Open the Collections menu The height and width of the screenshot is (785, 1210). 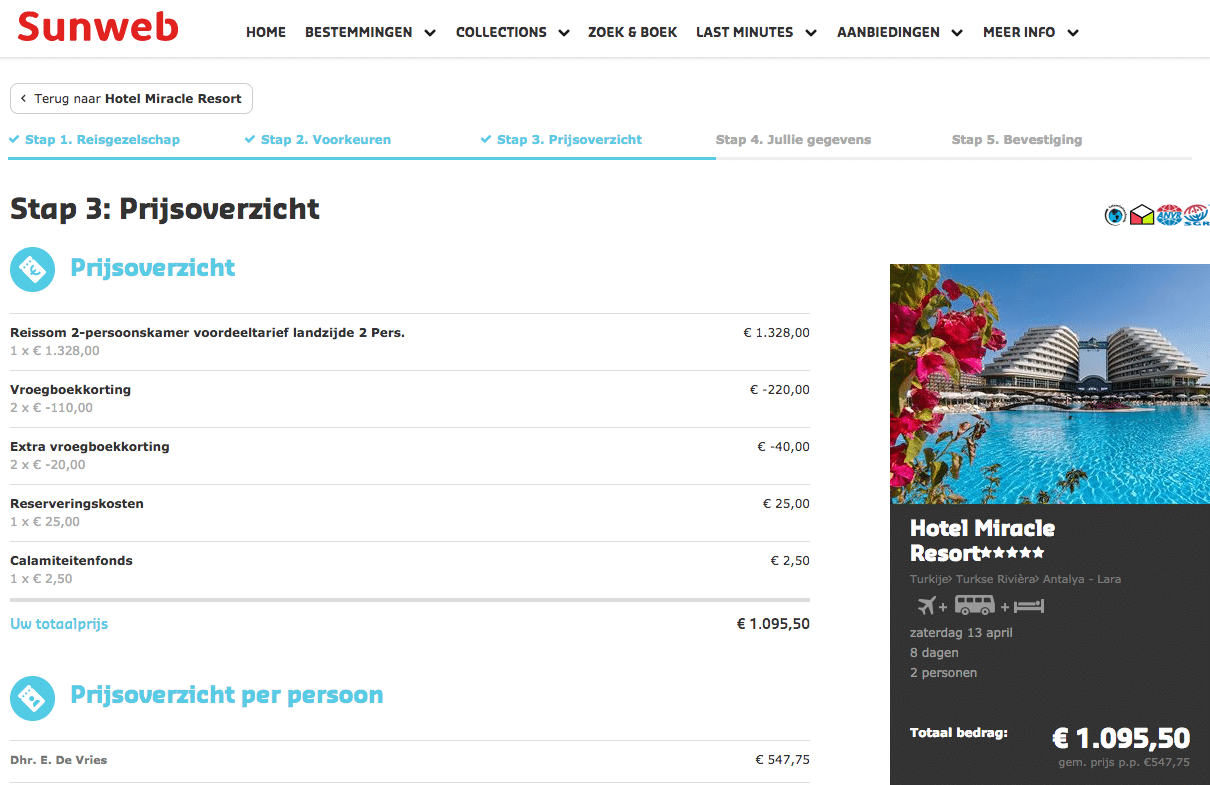coord(501,32)
